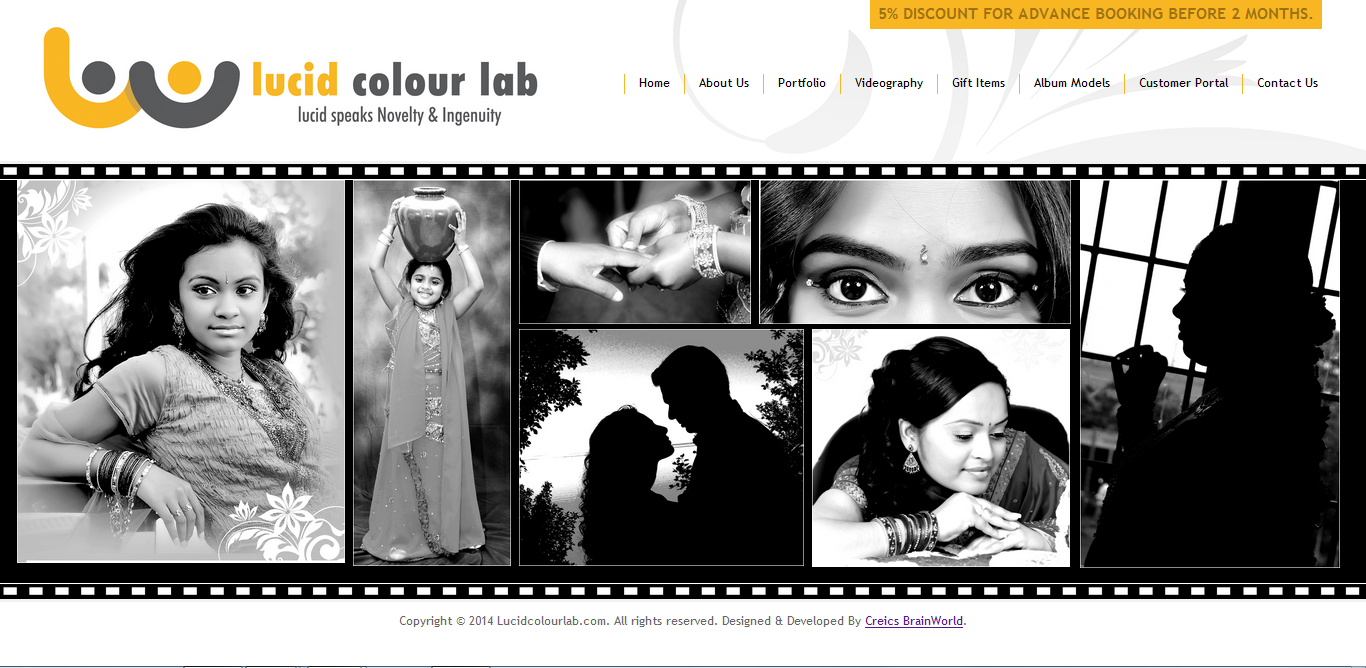Open the portrait of girl with bangles
This screenshot has height=668, width=1366.
[x=181, y=371]
